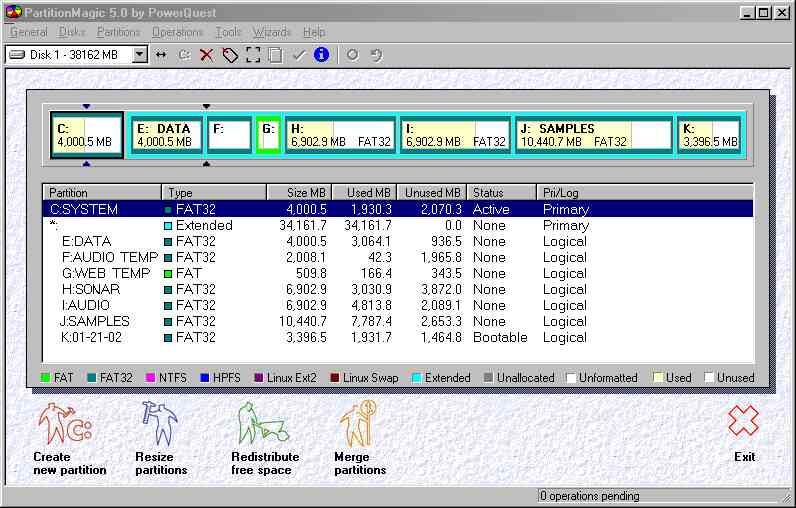Run the Merge partitions wizard
The image size is (796, 508).
[359, 438]
